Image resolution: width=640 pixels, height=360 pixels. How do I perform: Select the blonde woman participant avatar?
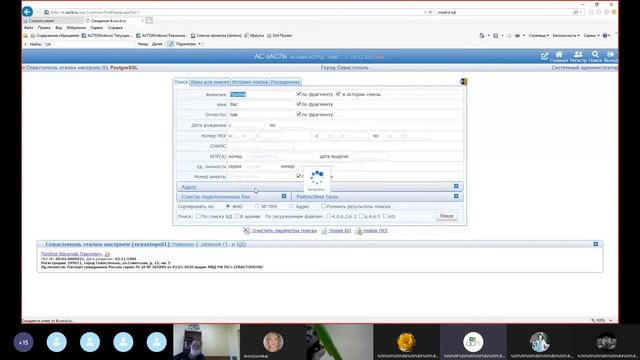pyautogui.click(x=273, y=342)
